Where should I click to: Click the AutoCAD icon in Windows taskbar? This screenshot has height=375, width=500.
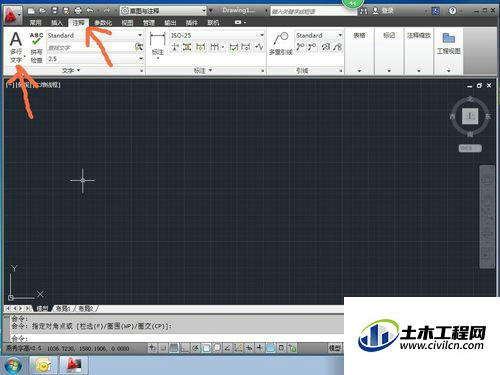(74, 365)
